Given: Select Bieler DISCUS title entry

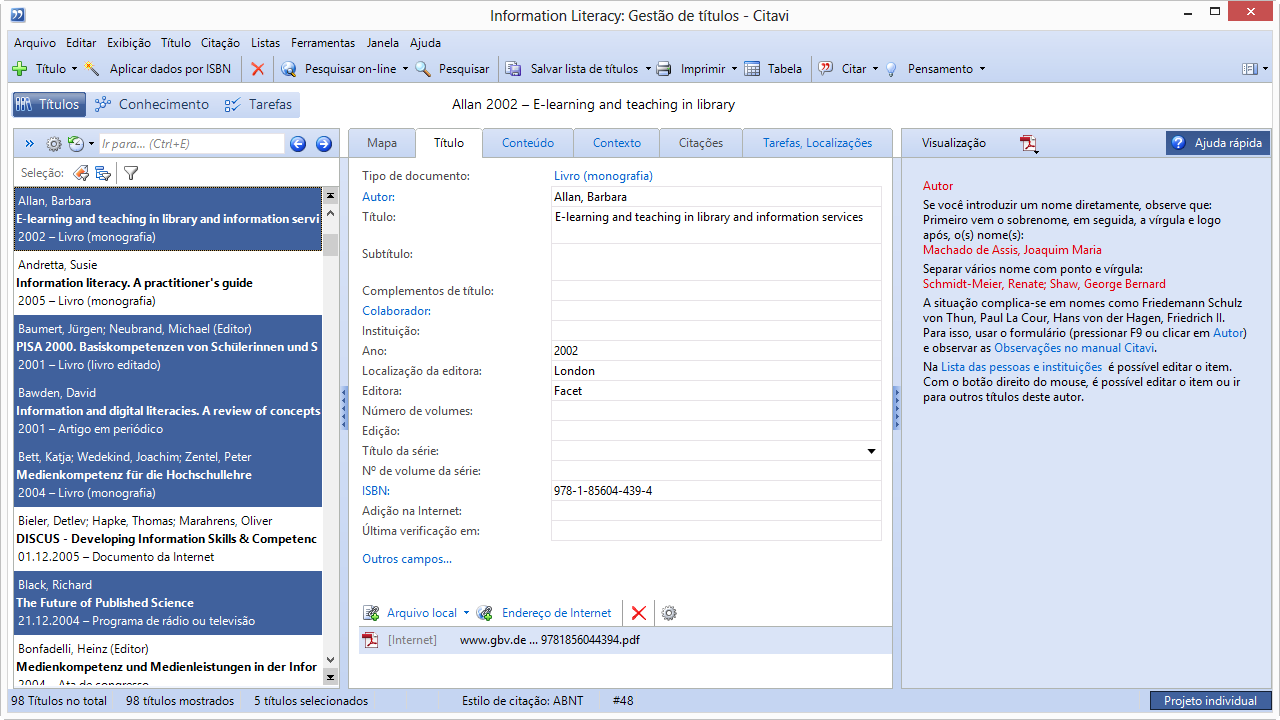Looking at the screenshot, I should click(x=168, y=539).
